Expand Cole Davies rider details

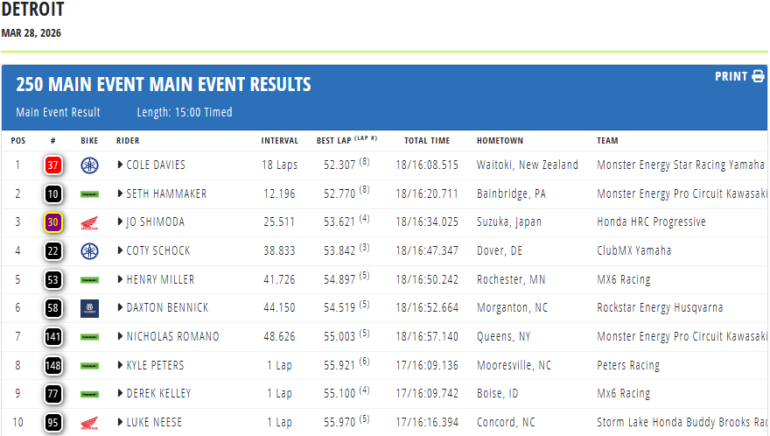point(120,165)
